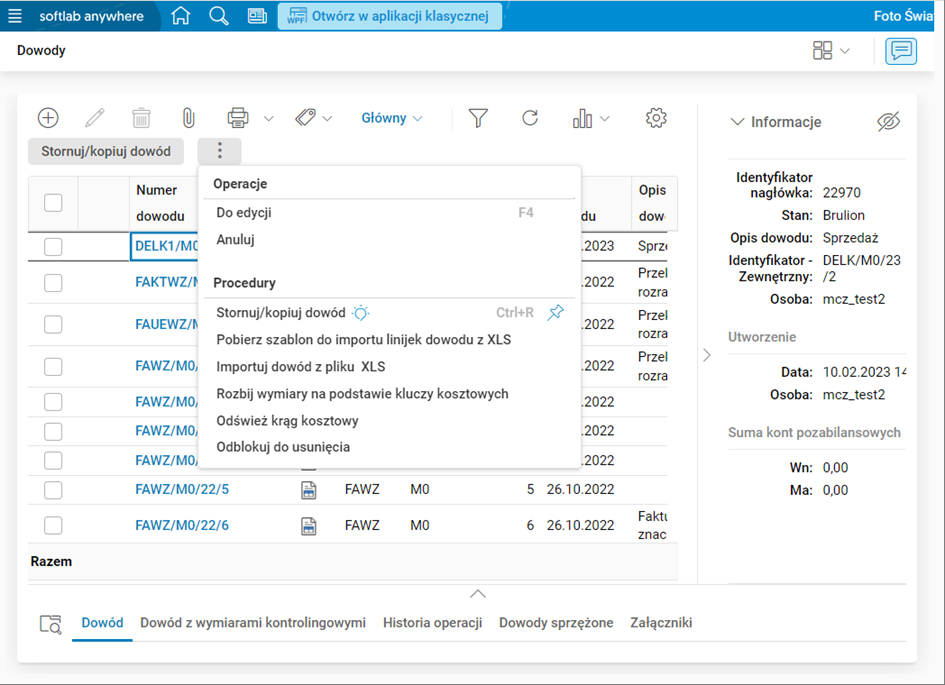Open document link starting with FAKTWZ

tap(166, 282)
